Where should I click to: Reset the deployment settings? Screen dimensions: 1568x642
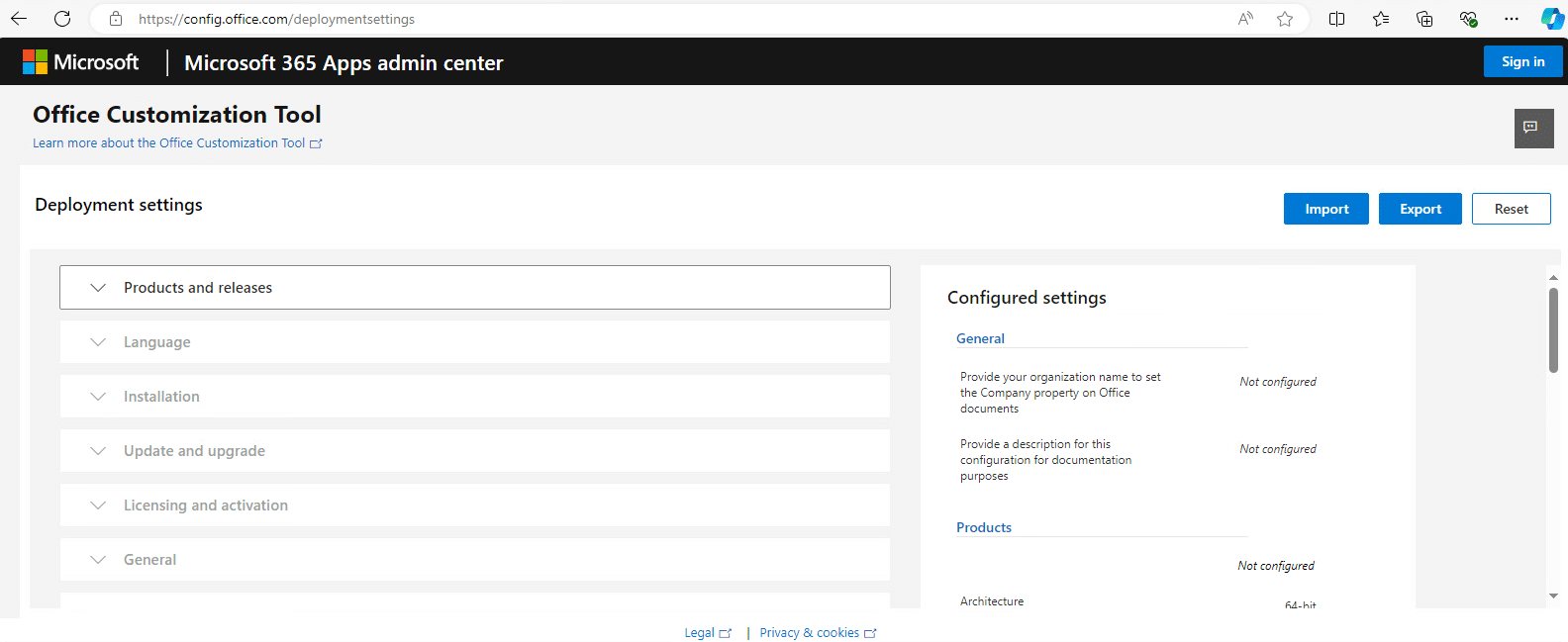tap(1511, 209)
